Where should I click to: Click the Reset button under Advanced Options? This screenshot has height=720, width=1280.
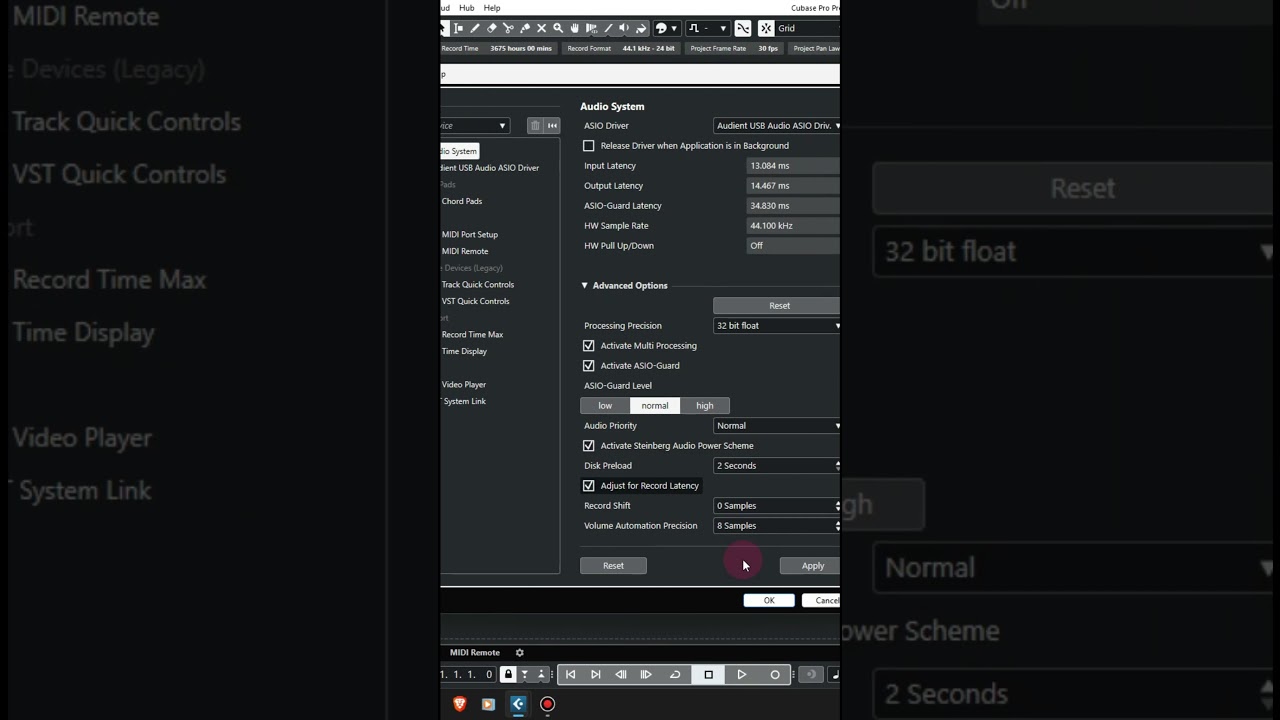(776, 305)
